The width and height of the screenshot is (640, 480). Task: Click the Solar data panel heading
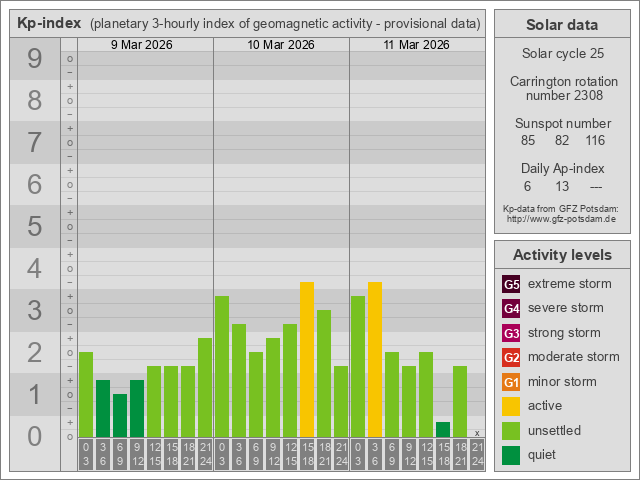pyautogui.click(x=561, y=25)
